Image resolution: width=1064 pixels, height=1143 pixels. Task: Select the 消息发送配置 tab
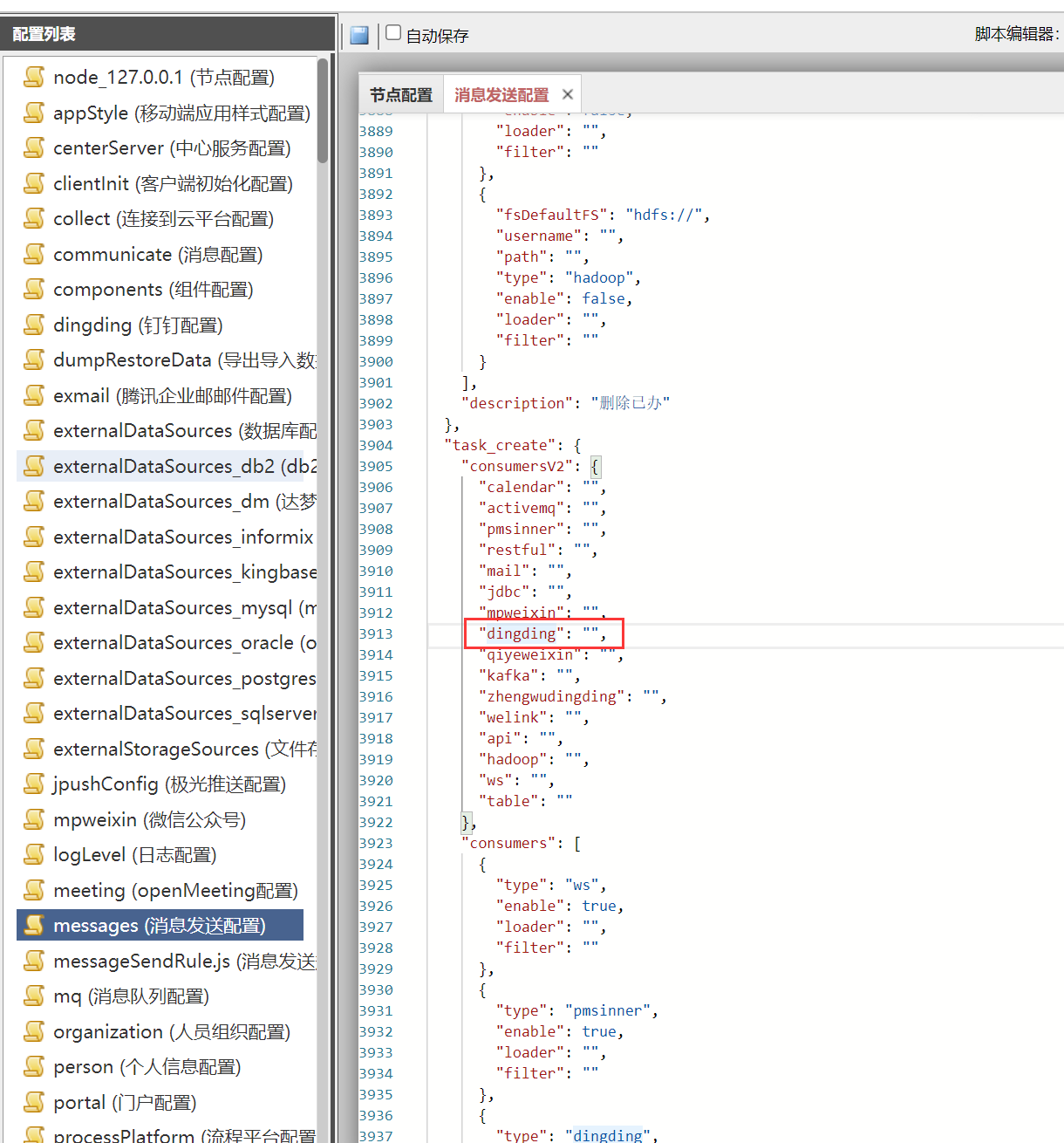501,95
